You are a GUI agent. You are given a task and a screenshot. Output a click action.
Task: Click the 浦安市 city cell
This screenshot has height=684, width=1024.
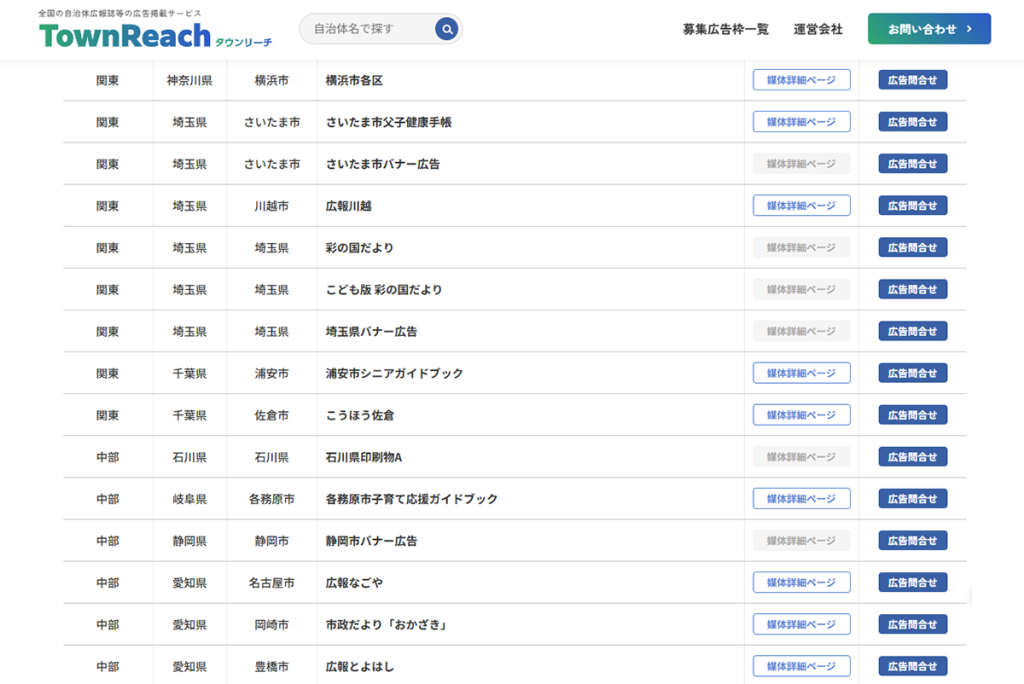(x=272, y=373)
